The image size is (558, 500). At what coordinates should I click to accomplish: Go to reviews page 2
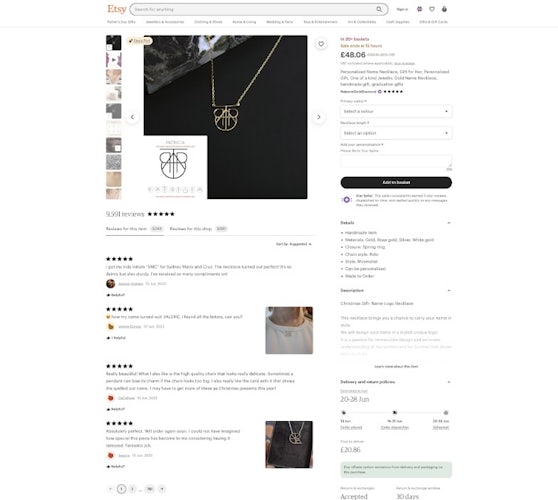(132, 489)
